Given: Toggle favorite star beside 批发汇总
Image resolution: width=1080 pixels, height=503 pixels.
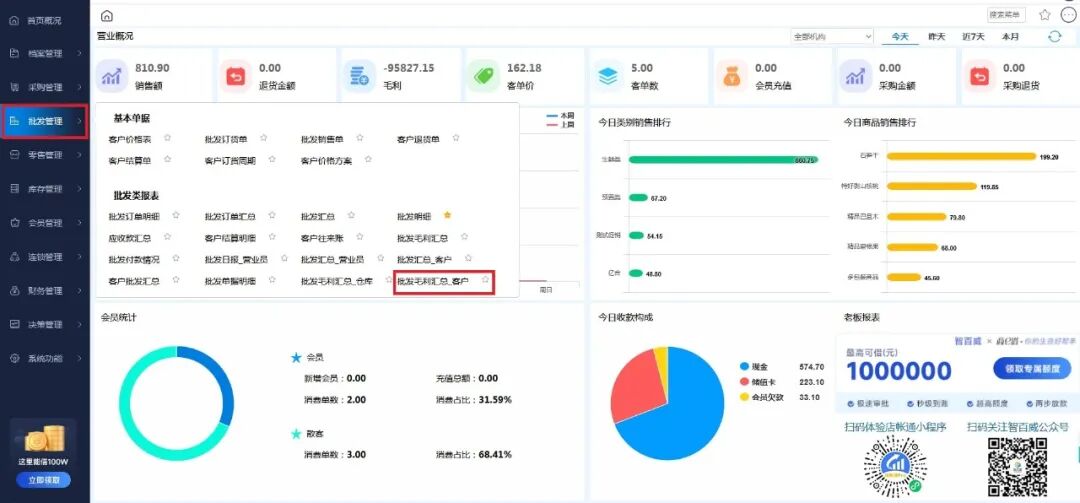Looking at the screenshot, I should pyautogui.click(x=351, y=215).
